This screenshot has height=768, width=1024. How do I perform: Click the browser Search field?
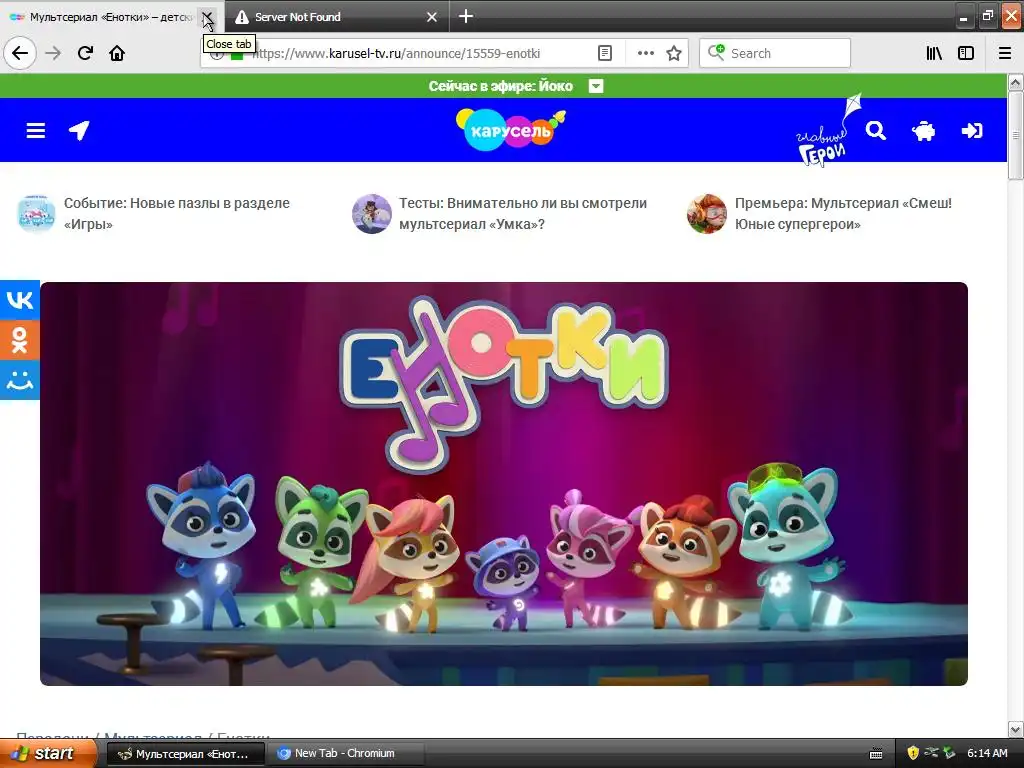point(775,53)
